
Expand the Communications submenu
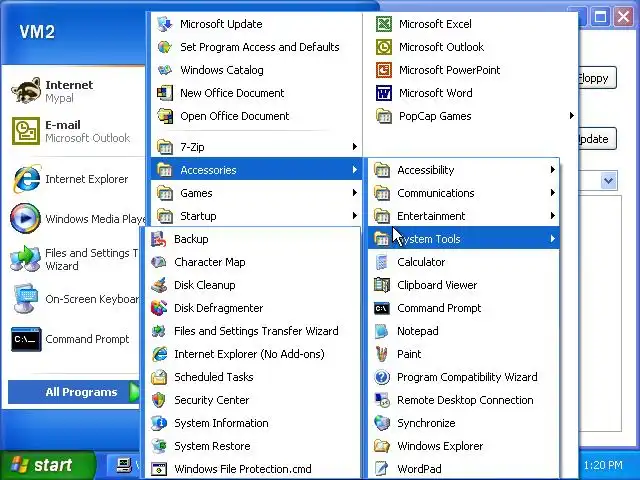point(464,193)
